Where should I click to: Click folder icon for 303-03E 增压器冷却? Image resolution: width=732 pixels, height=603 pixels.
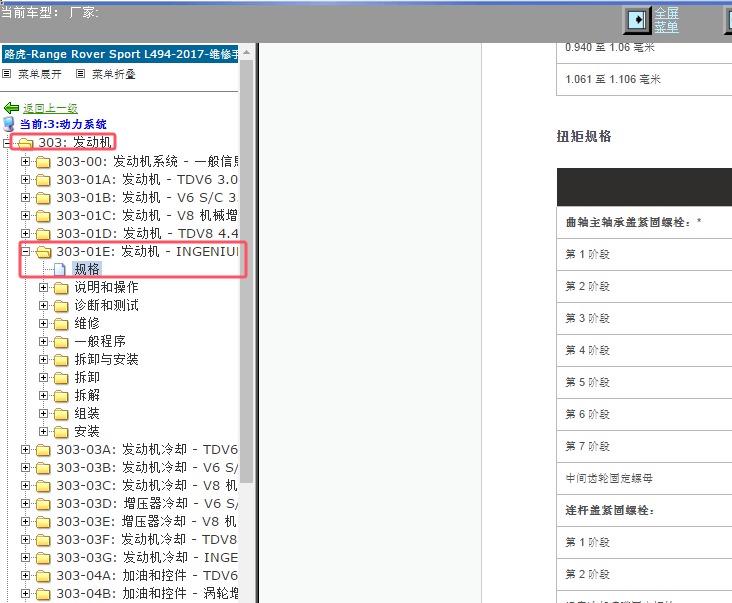pos(43,522)
